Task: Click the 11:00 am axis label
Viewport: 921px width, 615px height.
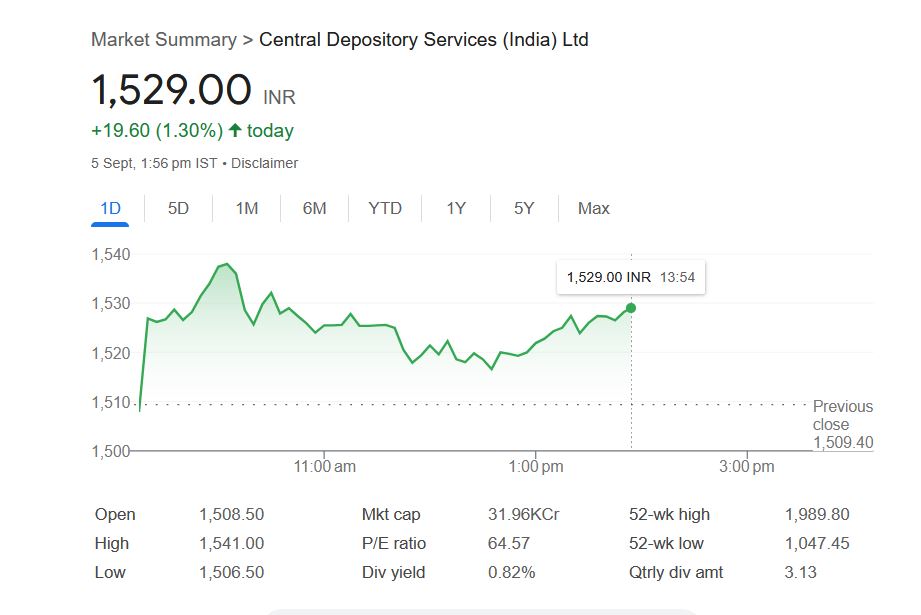Action: [x=326, y=466]
